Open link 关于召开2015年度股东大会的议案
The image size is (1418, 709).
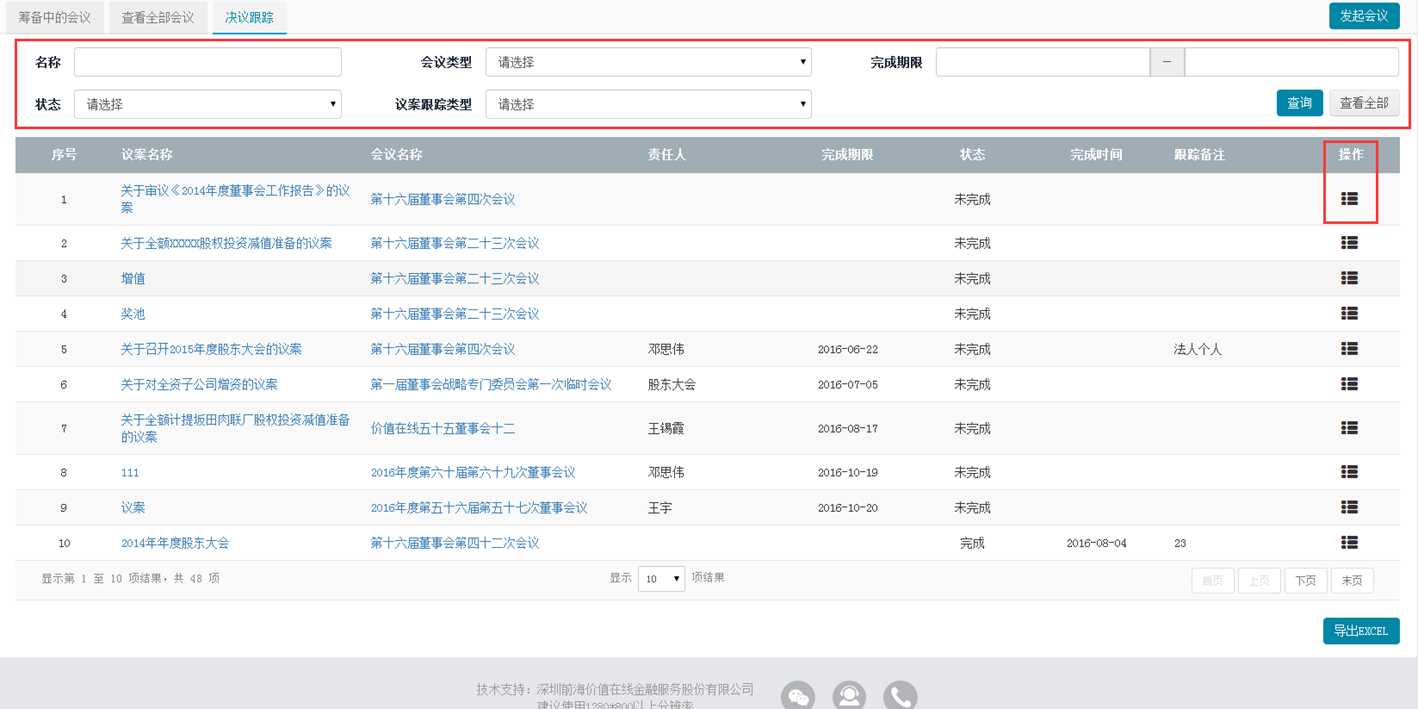(x=211, y=349)
